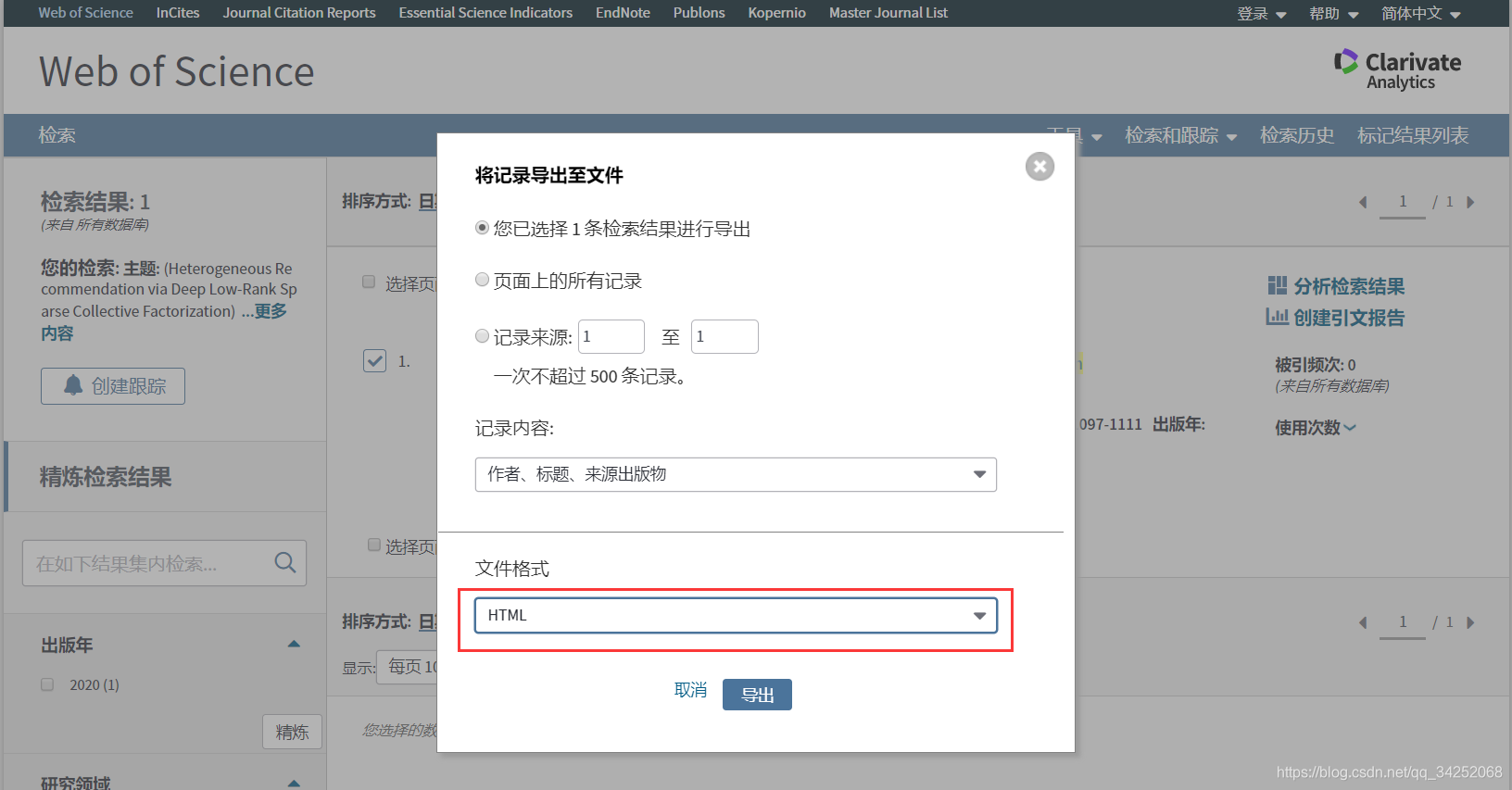
Task: Go to previous page arrow at bottom
Action: pyautogui.click(x=1363, y=622)
